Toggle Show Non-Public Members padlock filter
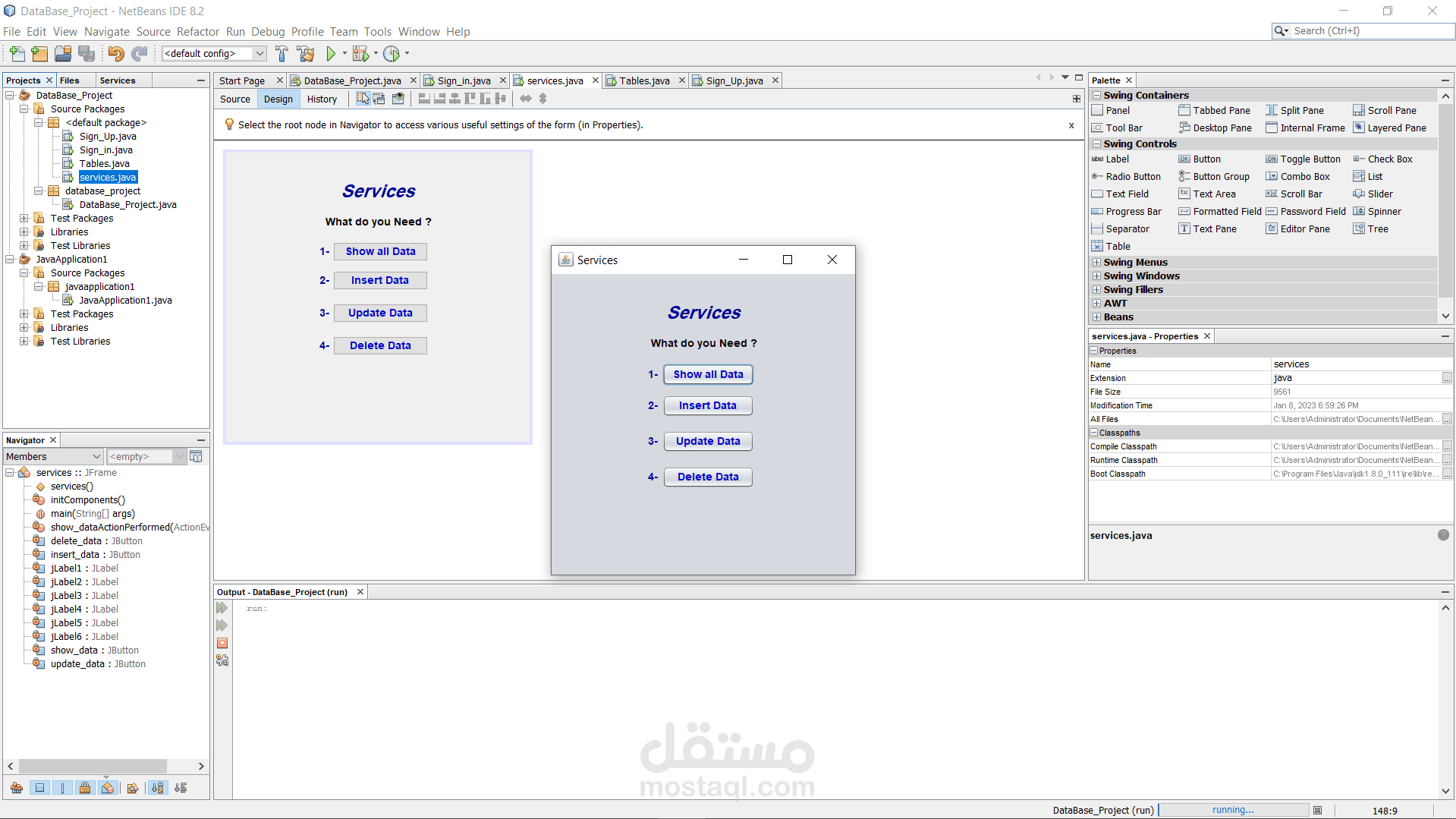1456x819 pixels. tap(85, 788)
